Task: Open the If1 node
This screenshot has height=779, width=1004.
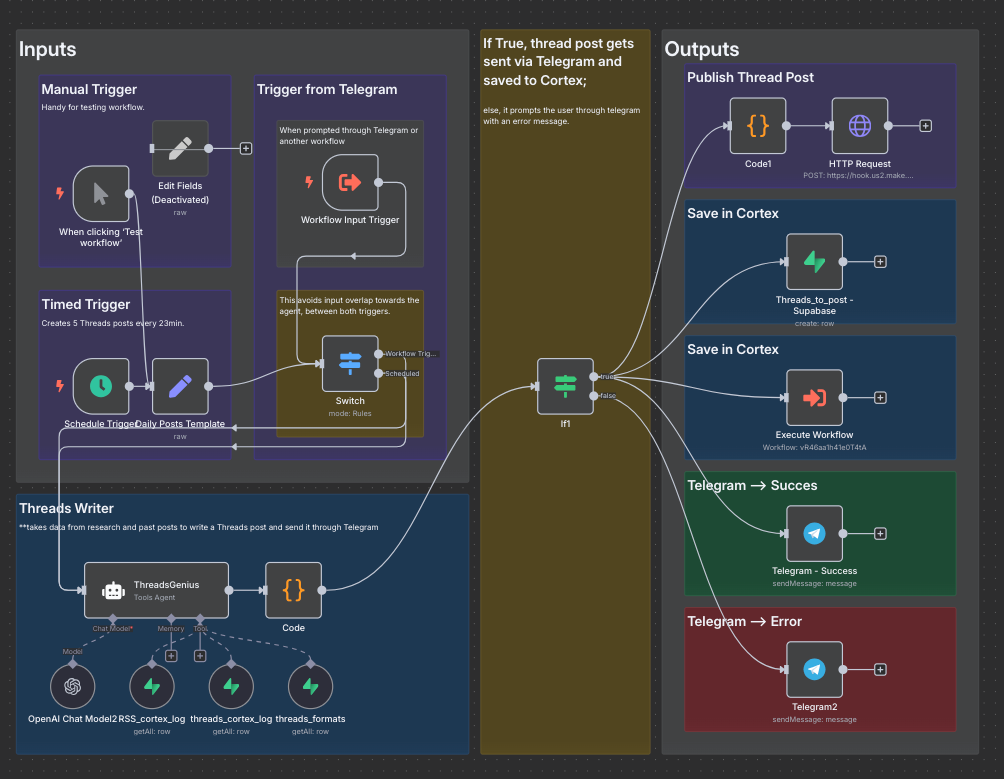Action: tap(566, 386)
